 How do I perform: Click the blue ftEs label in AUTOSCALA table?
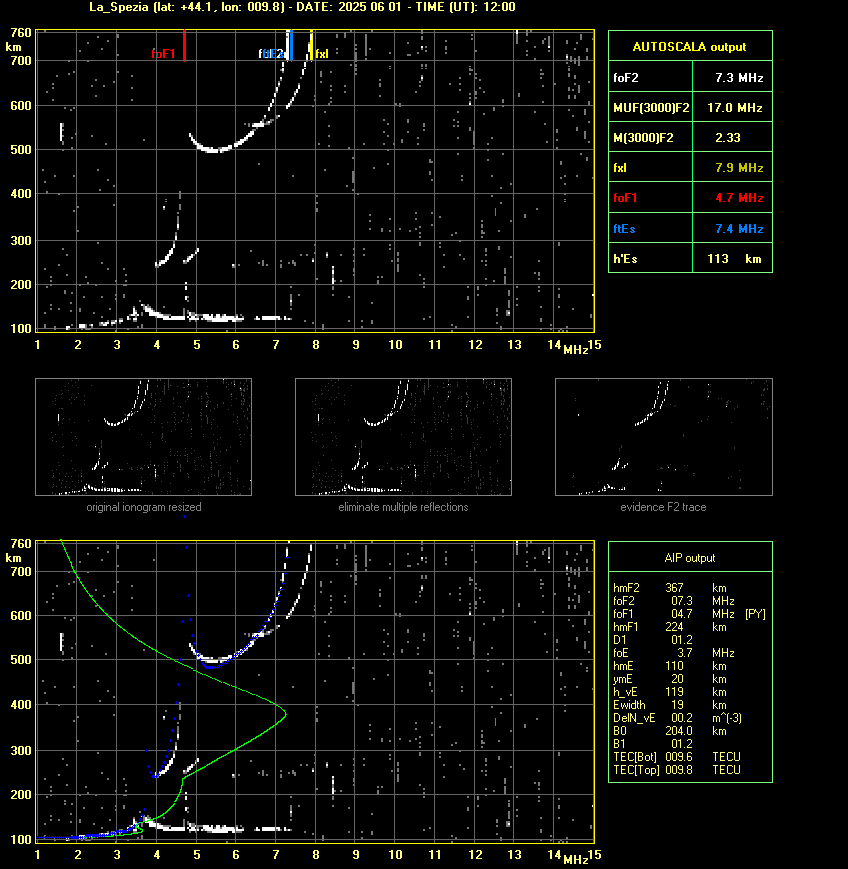coord(624,228)
